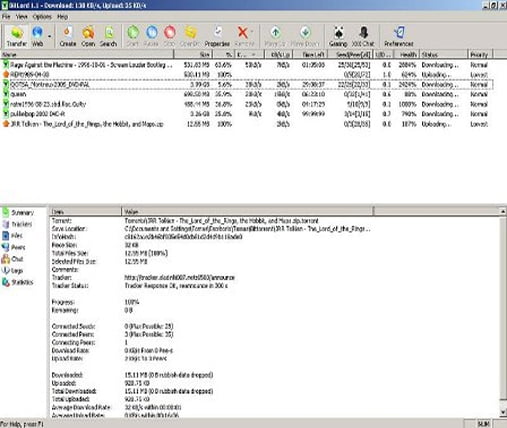The height and width of the screenshot is (428, 507).
Task: Open the XXX Chat toolbar icon
Action: [x=363, y=37]
